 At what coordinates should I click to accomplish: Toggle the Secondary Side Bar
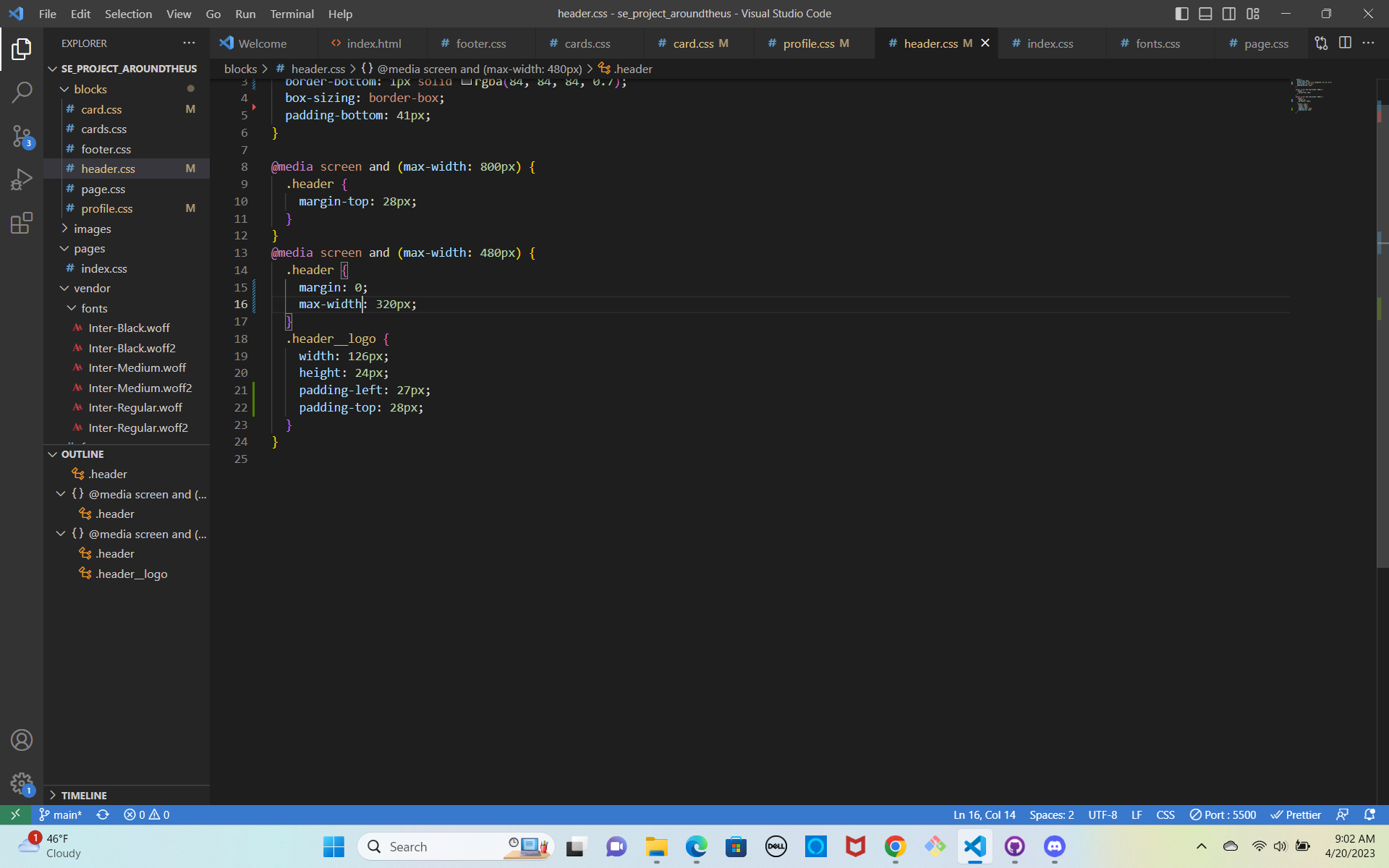point(1228,13)
